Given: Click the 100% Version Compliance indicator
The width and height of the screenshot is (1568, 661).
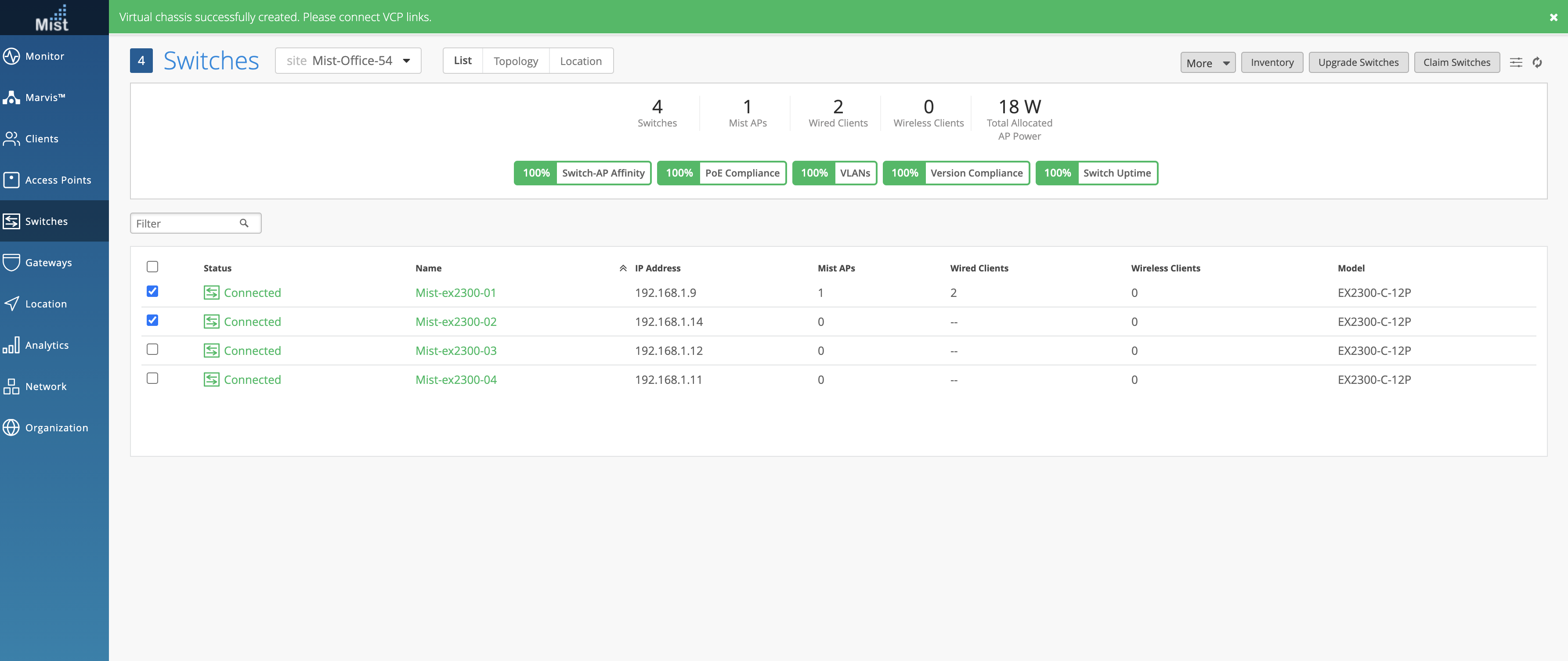Looking at the screenshot, I should click(x=956, y=173).
